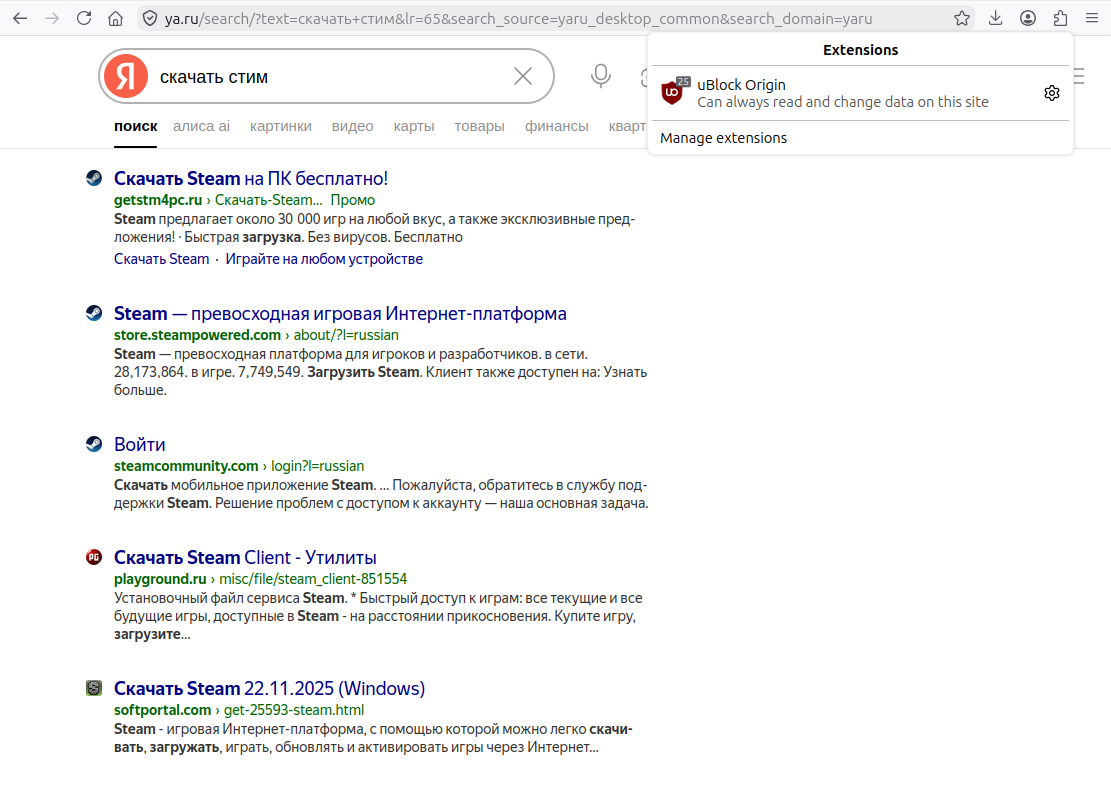1111x787 pixels.
Task: Switch to the картинки tab
Action: [281, 126]
